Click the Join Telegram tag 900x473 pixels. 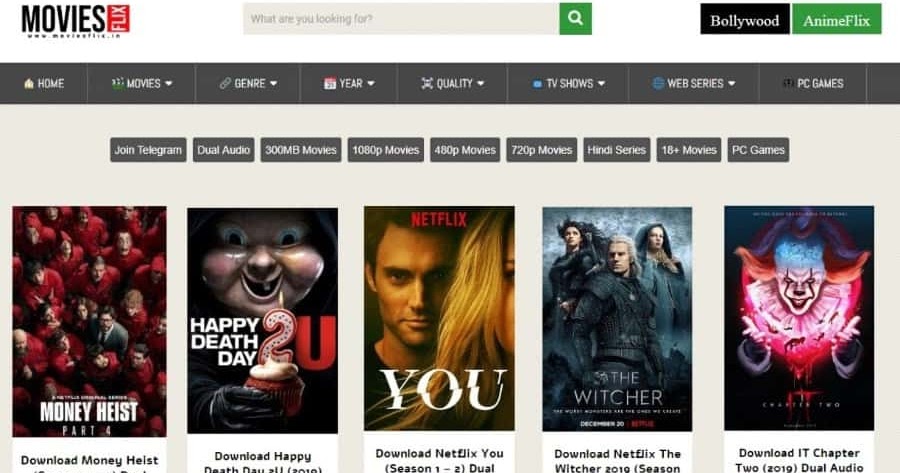point(148,150)
